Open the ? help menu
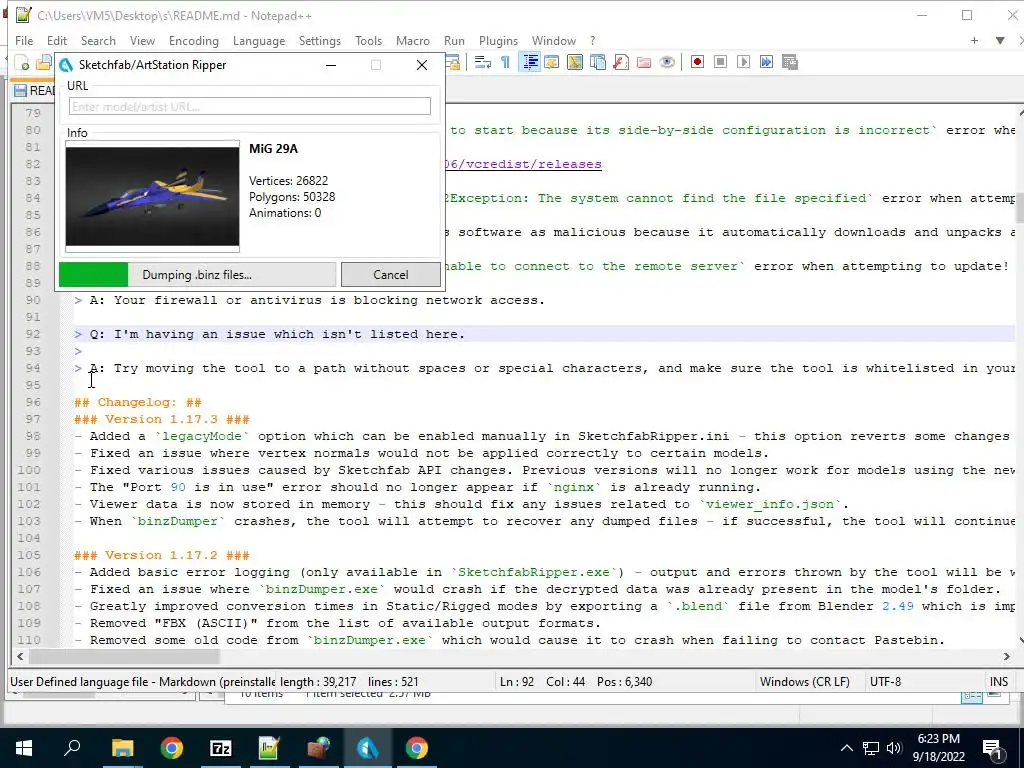This screenshot has width=1024, height=768. (592, 40)
